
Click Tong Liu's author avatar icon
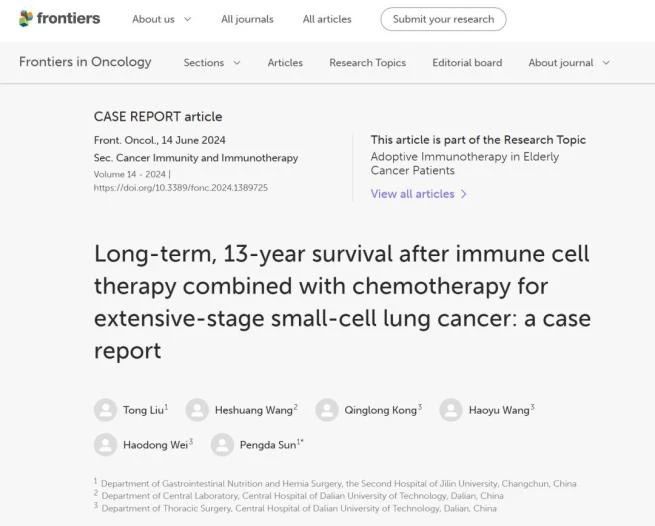click(105, 410)
